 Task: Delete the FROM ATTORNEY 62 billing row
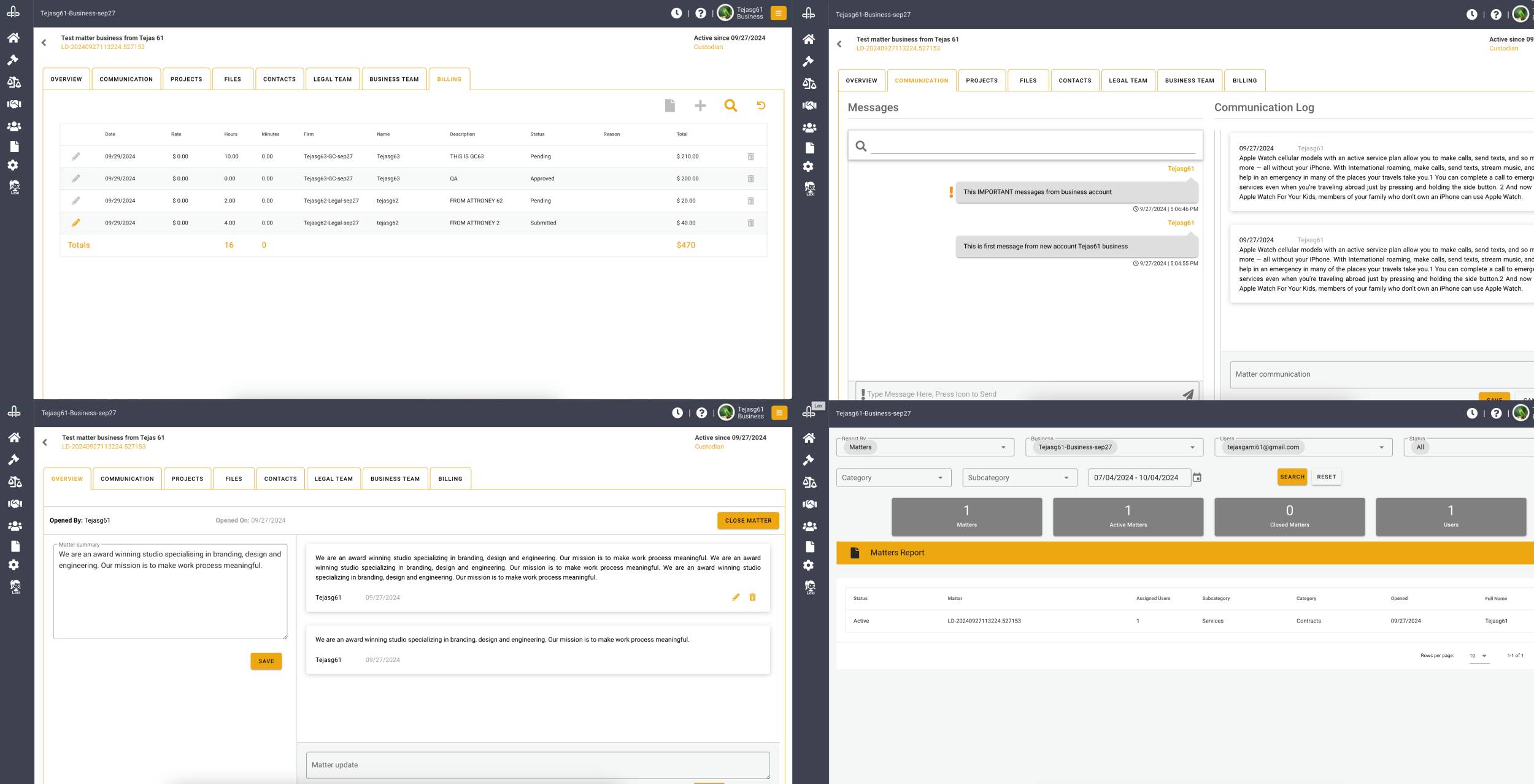(x=750, y=201)
